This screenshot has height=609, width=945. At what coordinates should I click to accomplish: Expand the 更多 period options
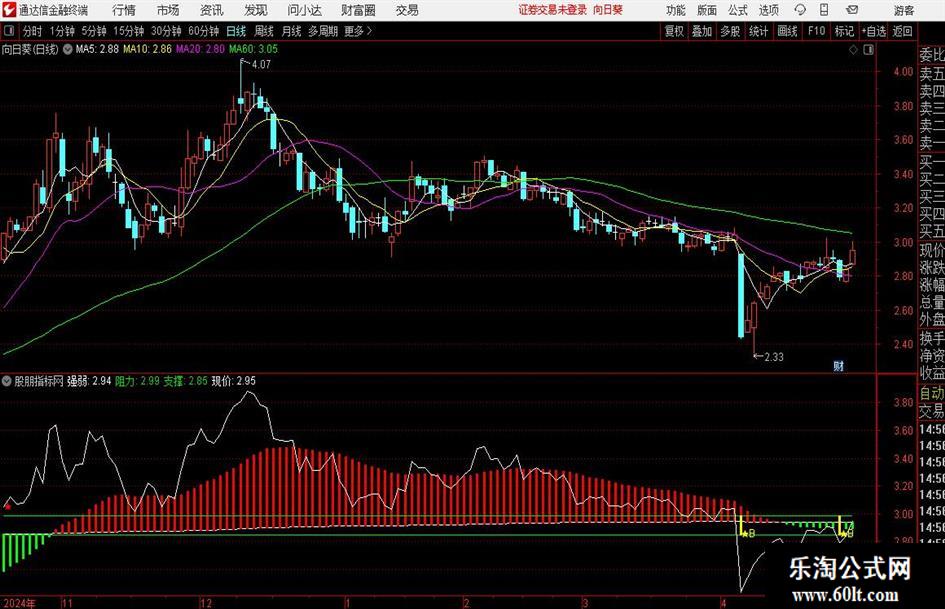pyautogui.click(x=359, y=31)
